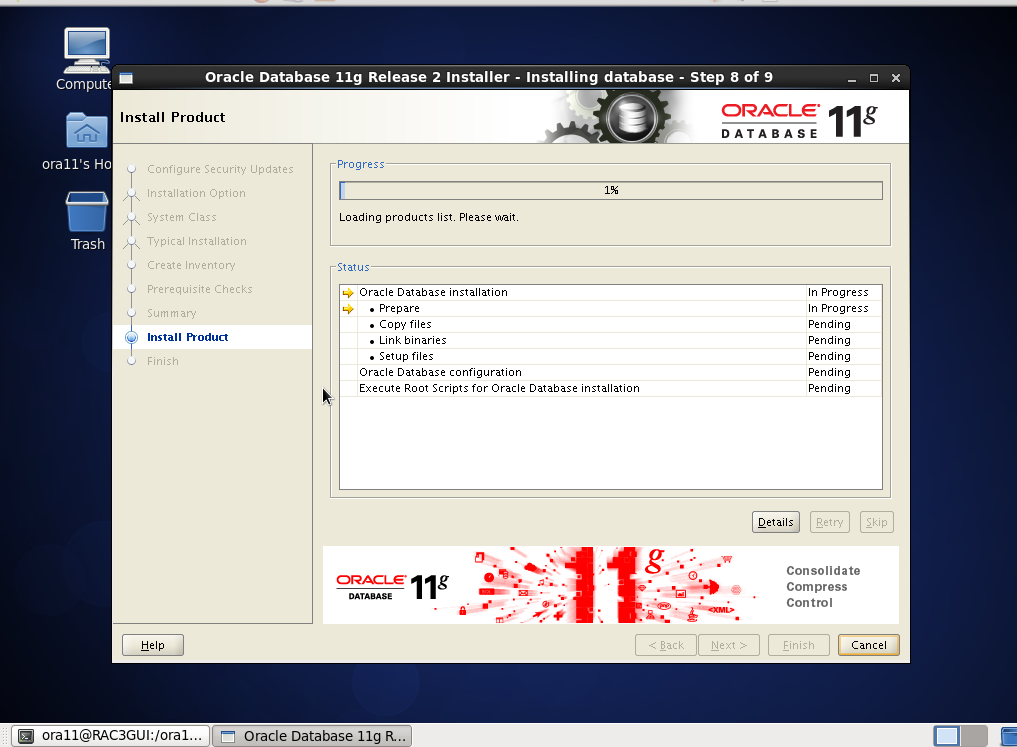
Task: Select Create Inventory step
Action: 191,265
